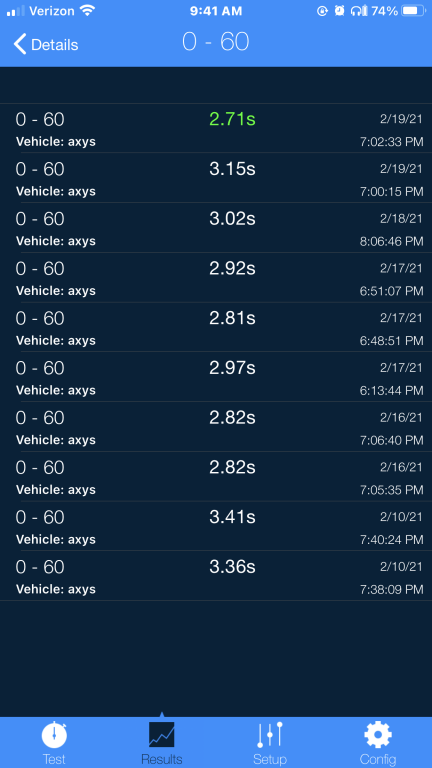The image size is (432, 768).
Task: Open the 2.82s run at 7:06:40 PM
Action: tap(216, 427)
